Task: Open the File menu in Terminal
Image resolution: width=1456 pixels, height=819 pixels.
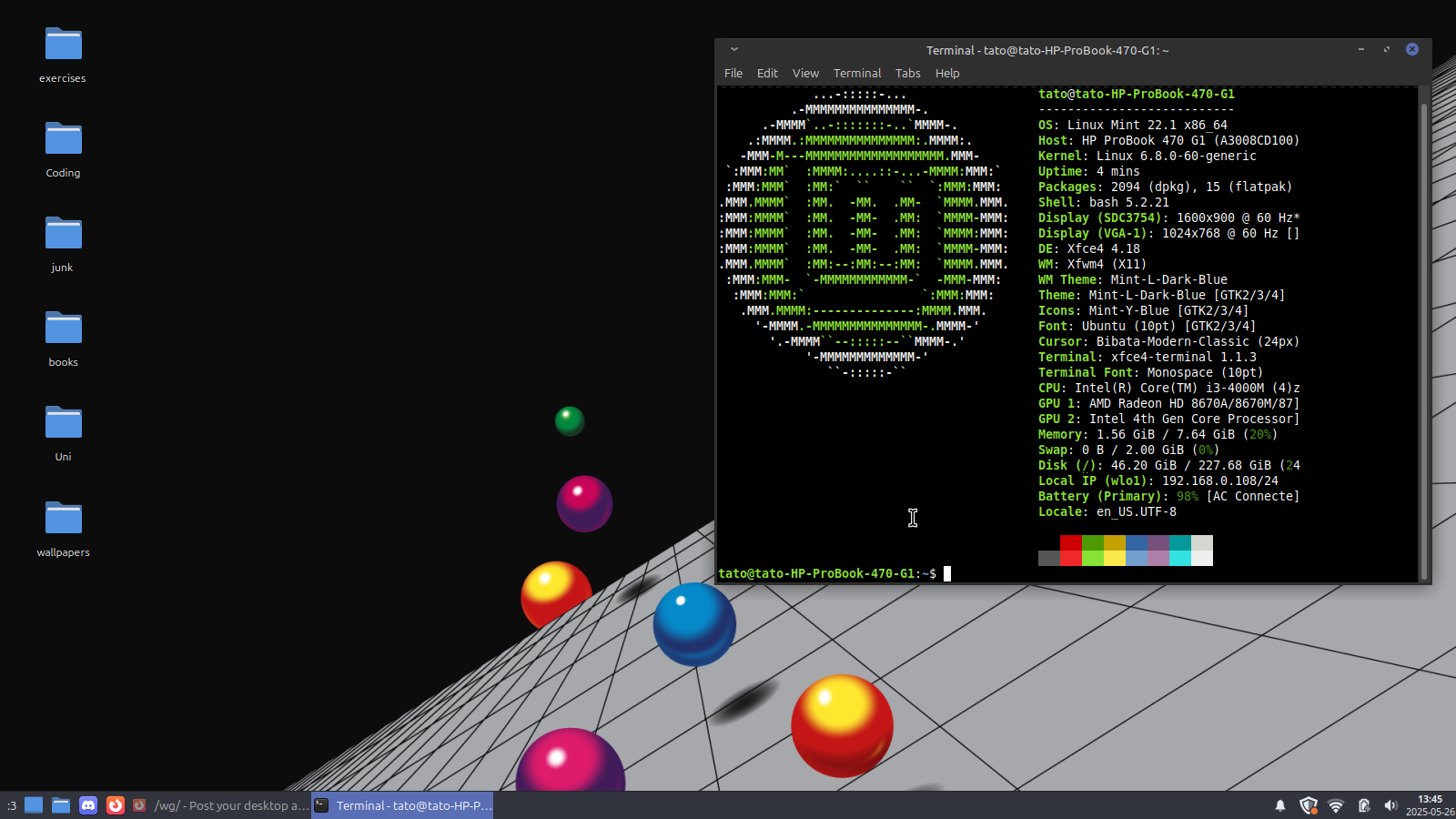Action: pos(733,74)
